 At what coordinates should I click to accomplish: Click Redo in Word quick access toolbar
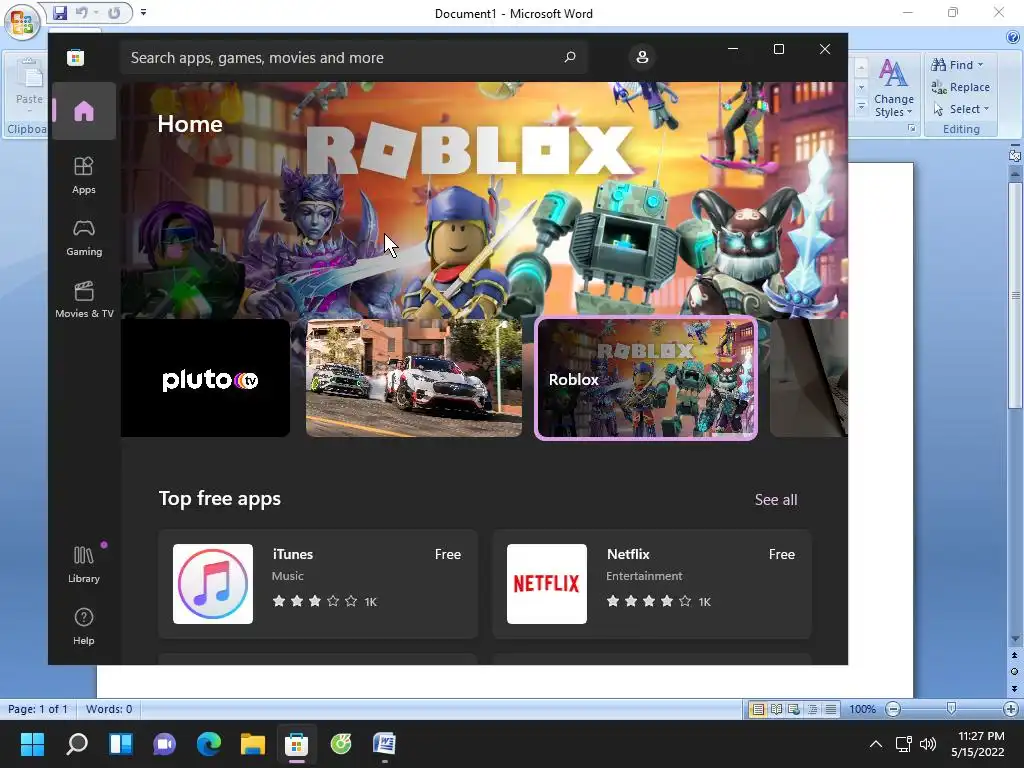pos(114,12)
